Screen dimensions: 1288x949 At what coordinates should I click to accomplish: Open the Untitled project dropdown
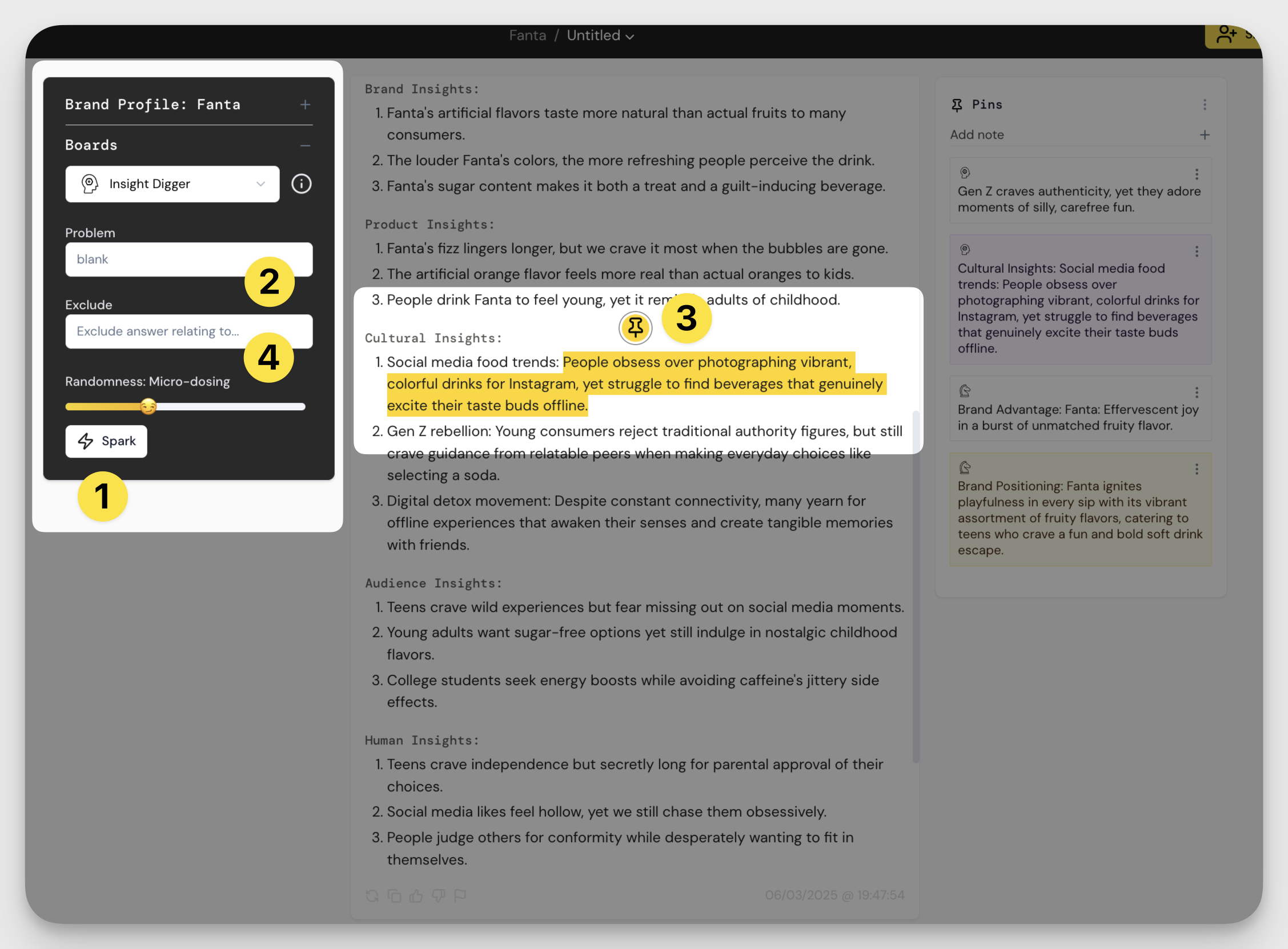point(601,35)
